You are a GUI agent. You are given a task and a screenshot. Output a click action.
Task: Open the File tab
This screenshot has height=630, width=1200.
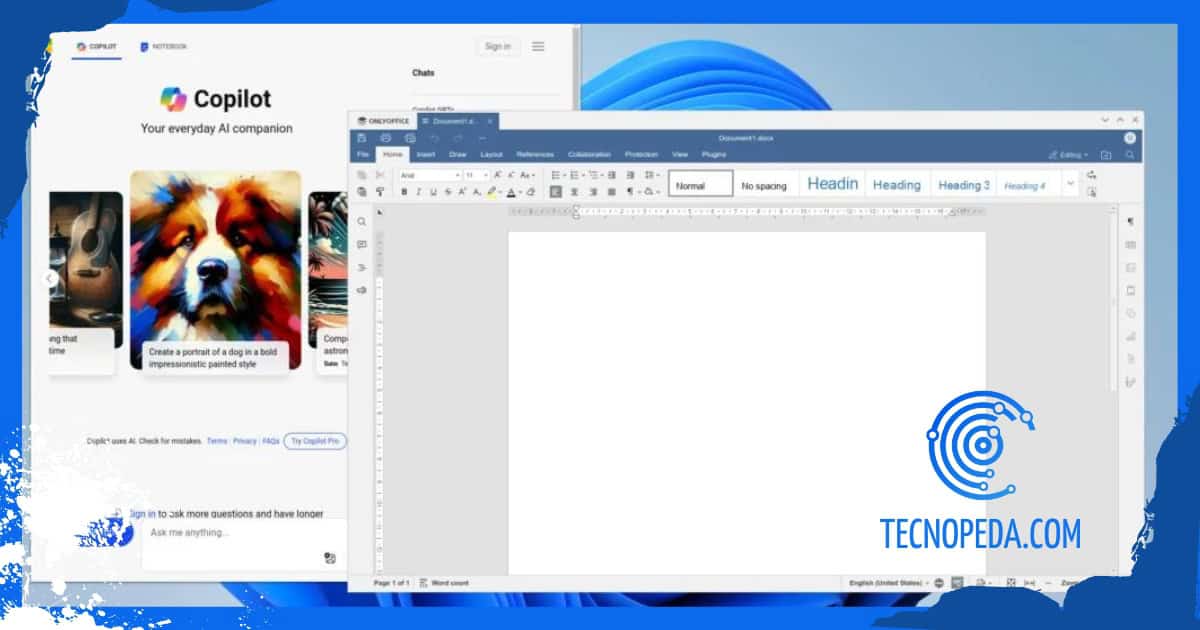click(x=363, y=155)
